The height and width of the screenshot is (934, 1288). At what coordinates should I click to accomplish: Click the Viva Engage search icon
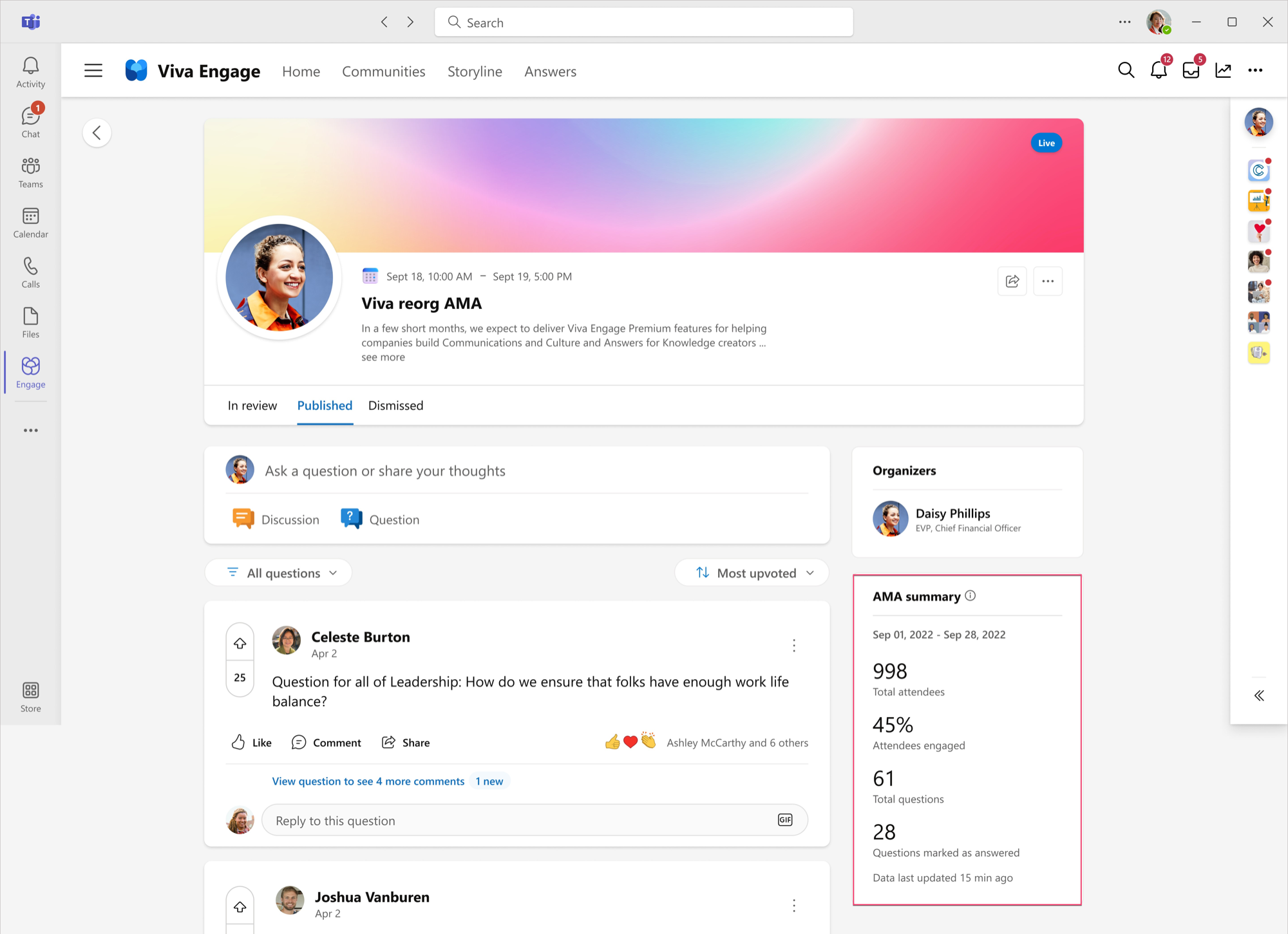pos(1127,70)
